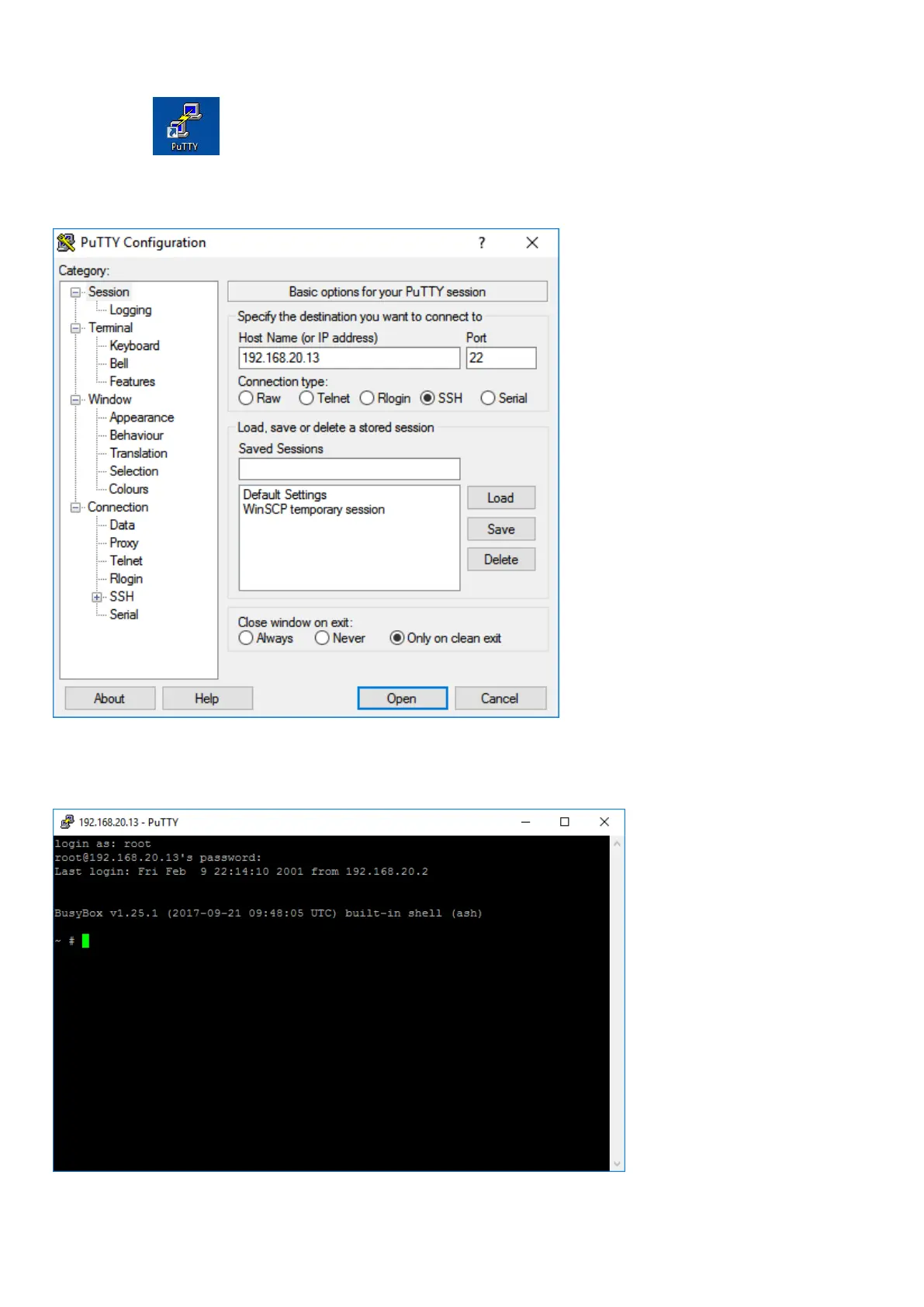The image size is (924, 1307).
Task: Collapse the Terminal tree node
Action: [x=76, y=328]
